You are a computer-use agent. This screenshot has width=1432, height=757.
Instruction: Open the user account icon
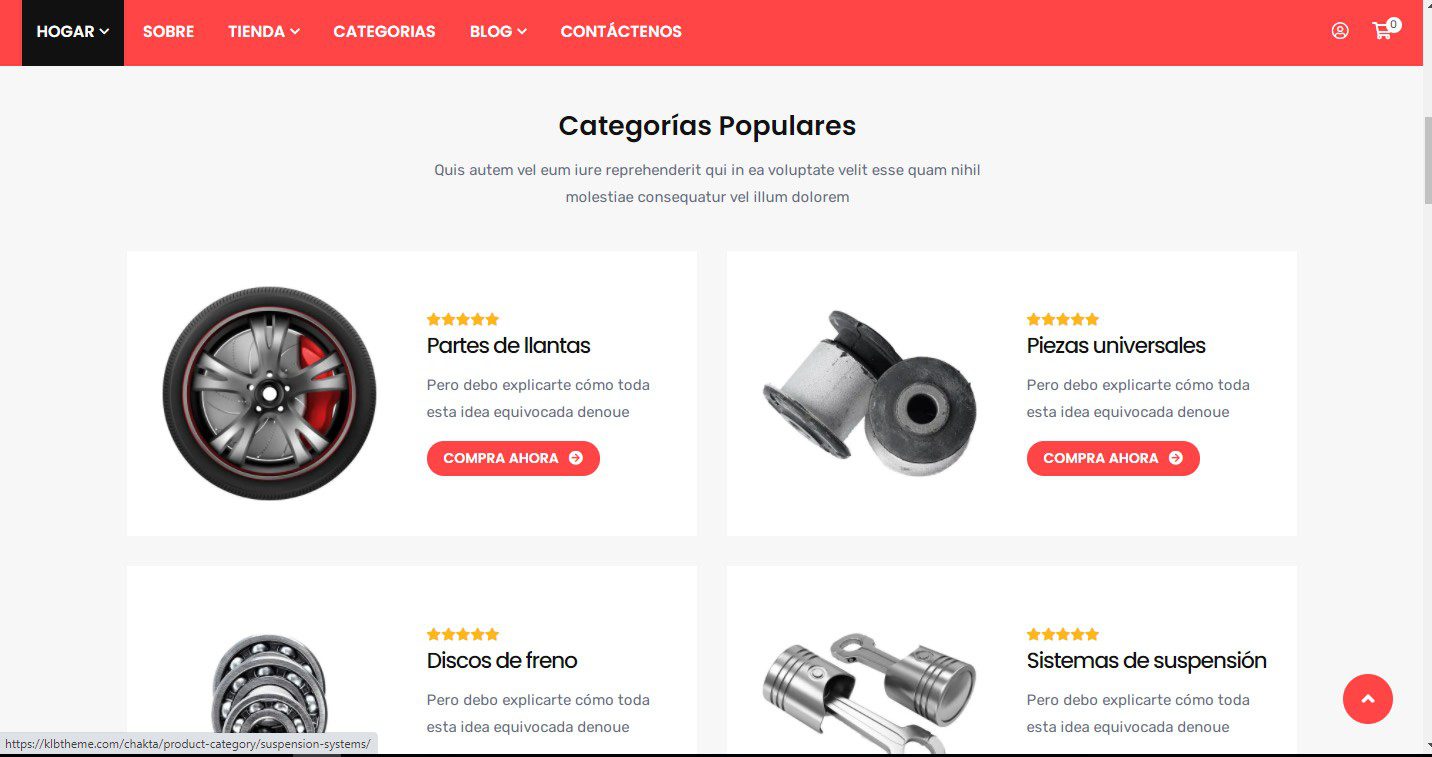coord(1340,31)
